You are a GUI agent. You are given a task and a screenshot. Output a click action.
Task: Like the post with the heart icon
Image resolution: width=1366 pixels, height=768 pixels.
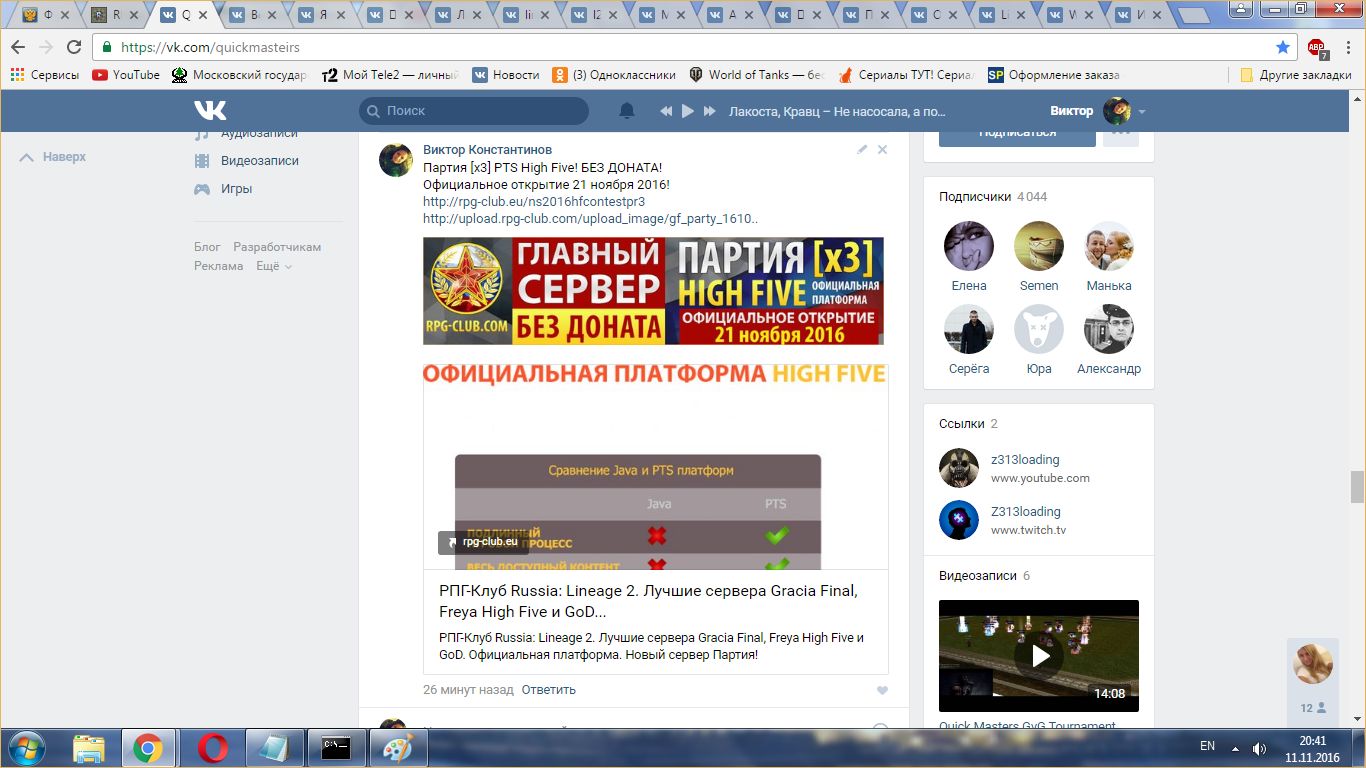point(882,690)
